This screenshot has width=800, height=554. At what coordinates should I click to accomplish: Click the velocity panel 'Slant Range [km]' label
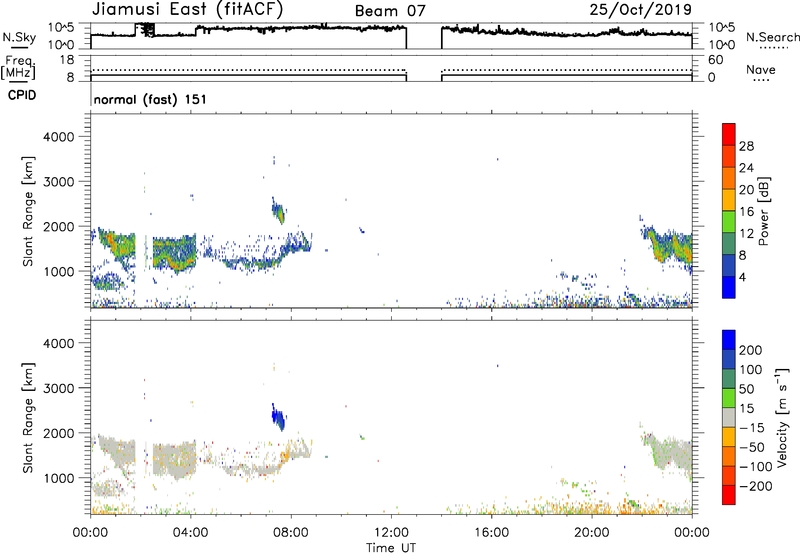(28, 418)
